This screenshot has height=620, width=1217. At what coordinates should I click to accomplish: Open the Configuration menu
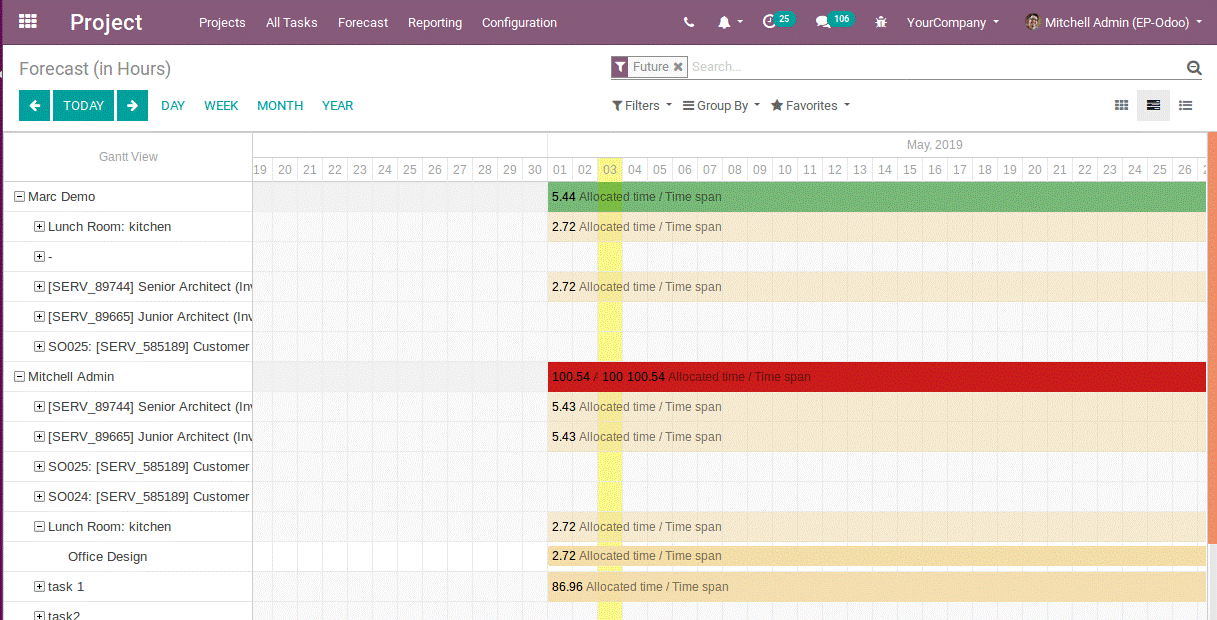click(x=519, y=22)
